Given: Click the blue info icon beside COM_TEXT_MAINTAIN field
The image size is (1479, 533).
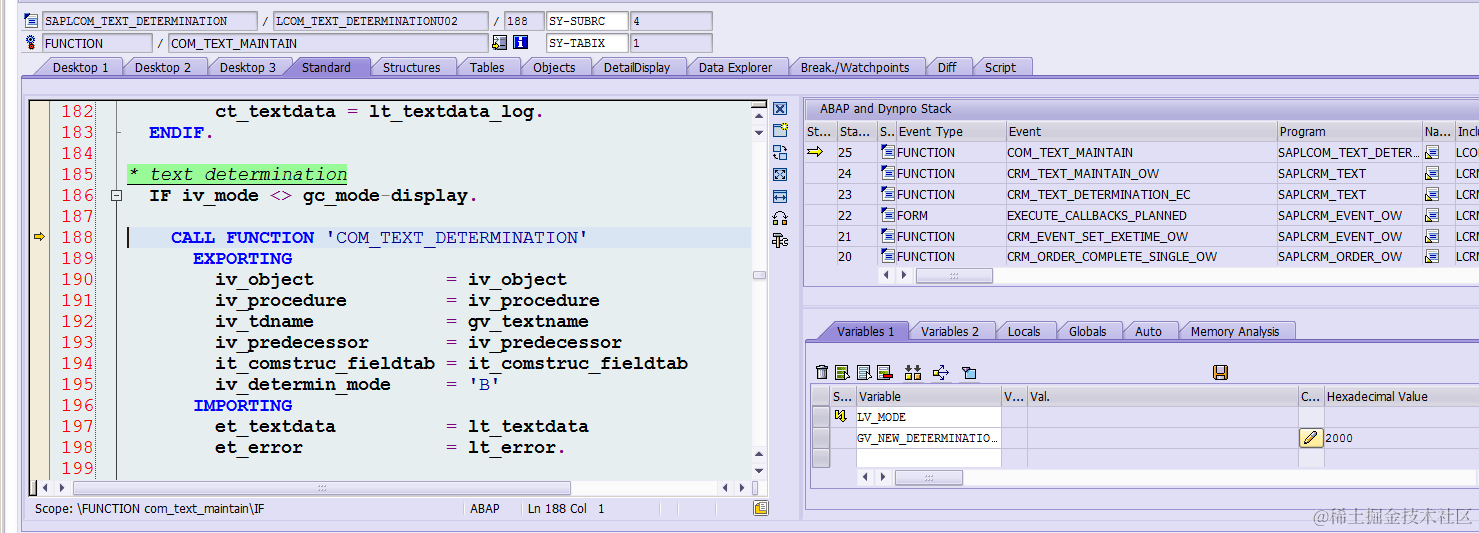Looking at the screenshot, I should (x=520, y=43).
